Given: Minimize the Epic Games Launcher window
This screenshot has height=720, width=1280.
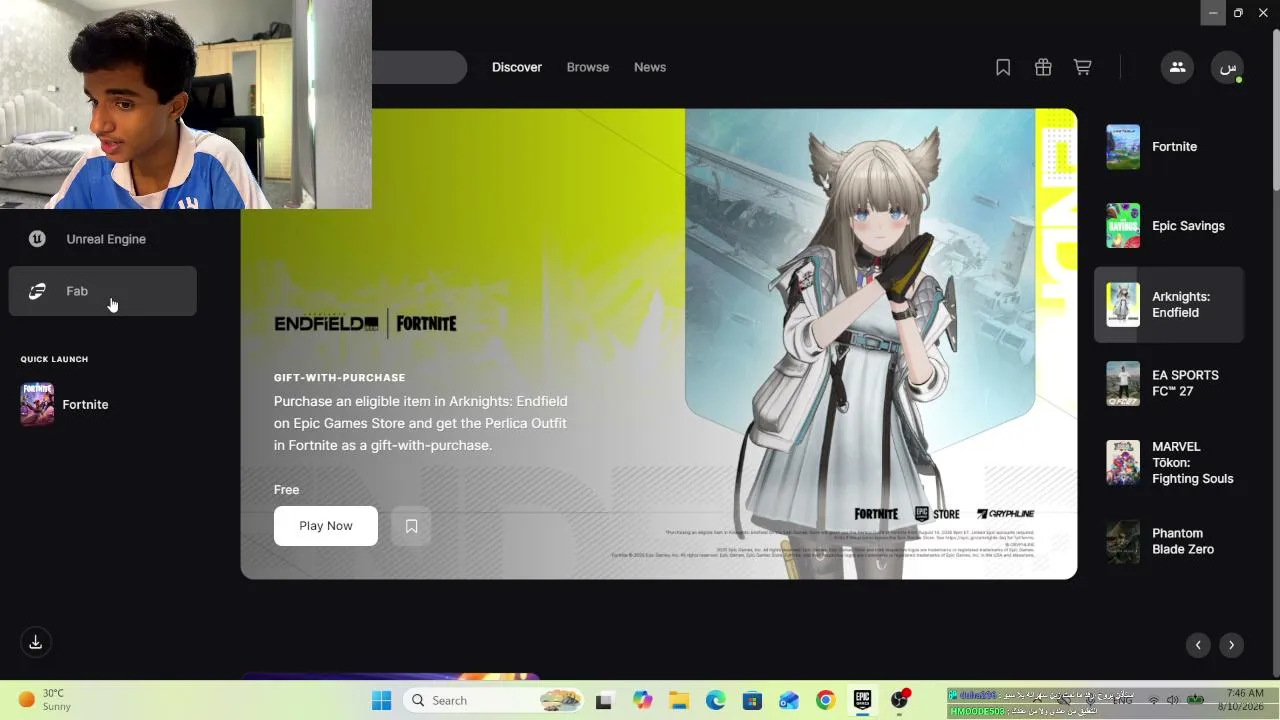Looking at the screenshot, I should tap(1212, 13).
